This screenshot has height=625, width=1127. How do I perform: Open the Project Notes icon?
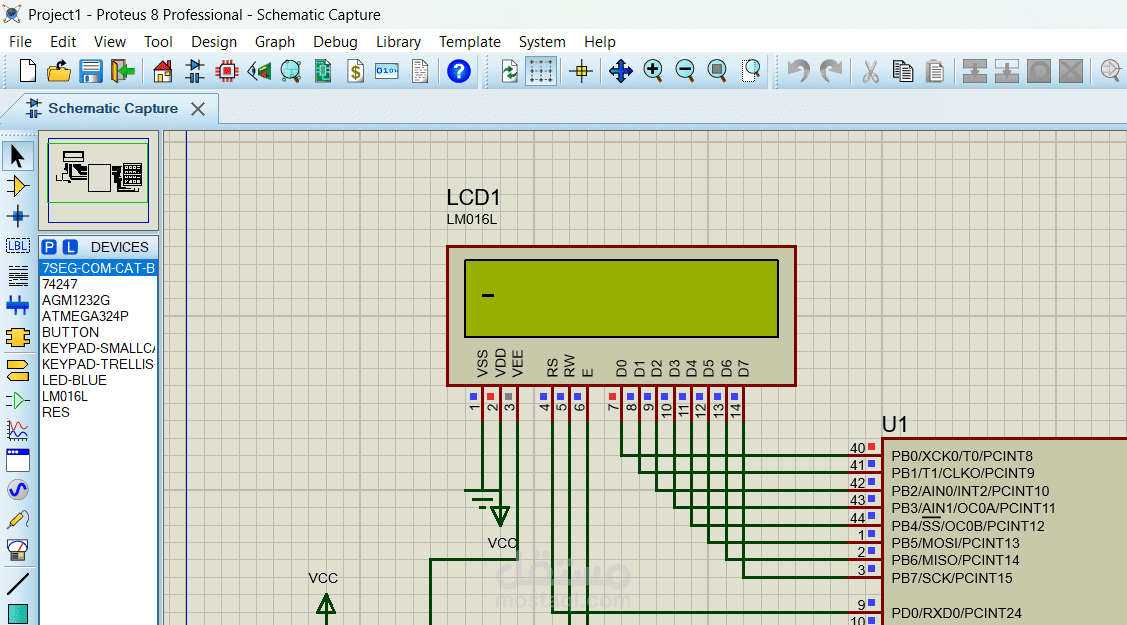point(420,71)
